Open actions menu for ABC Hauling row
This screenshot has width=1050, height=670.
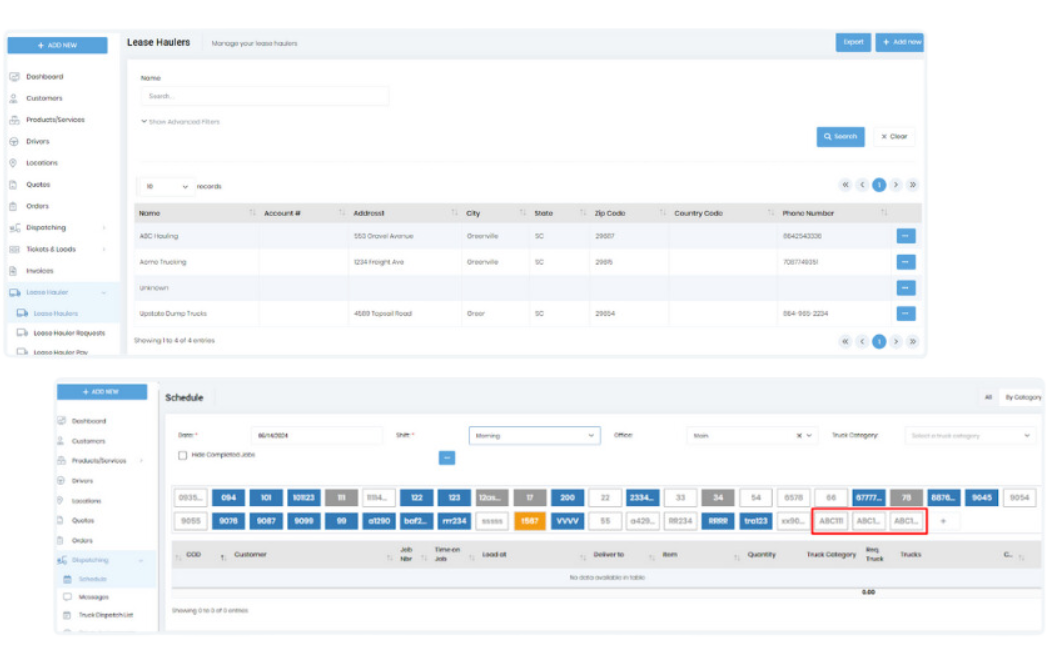point(906,236)
